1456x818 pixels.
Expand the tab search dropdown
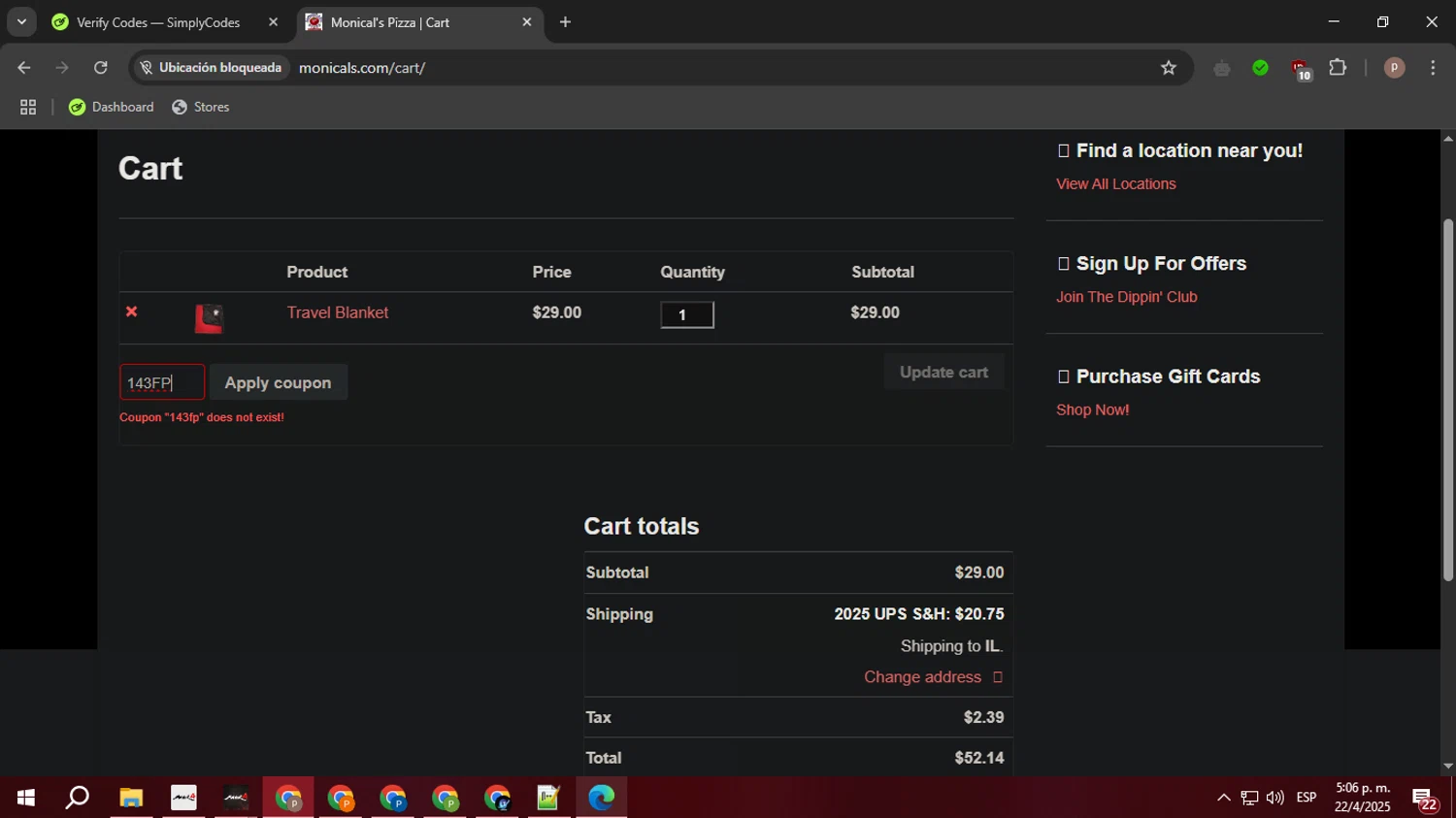(x=21, y=22)
